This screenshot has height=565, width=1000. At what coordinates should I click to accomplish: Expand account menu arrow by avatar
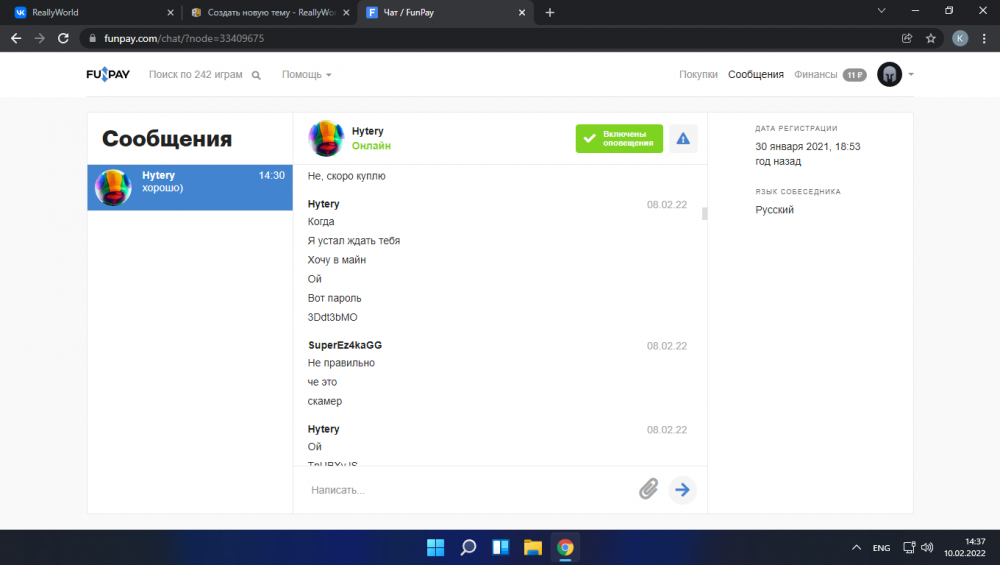(x=911, y=75)
